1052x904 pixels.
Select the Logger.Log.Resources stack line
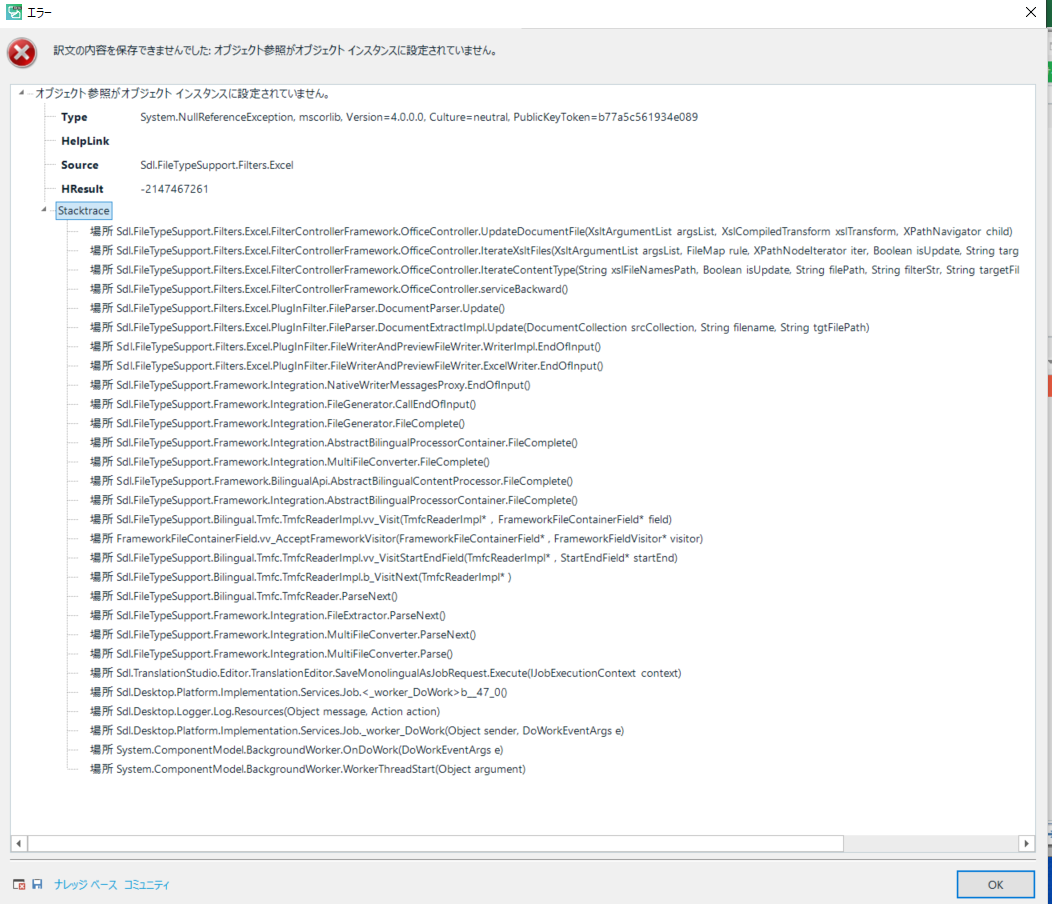point(265,711)
